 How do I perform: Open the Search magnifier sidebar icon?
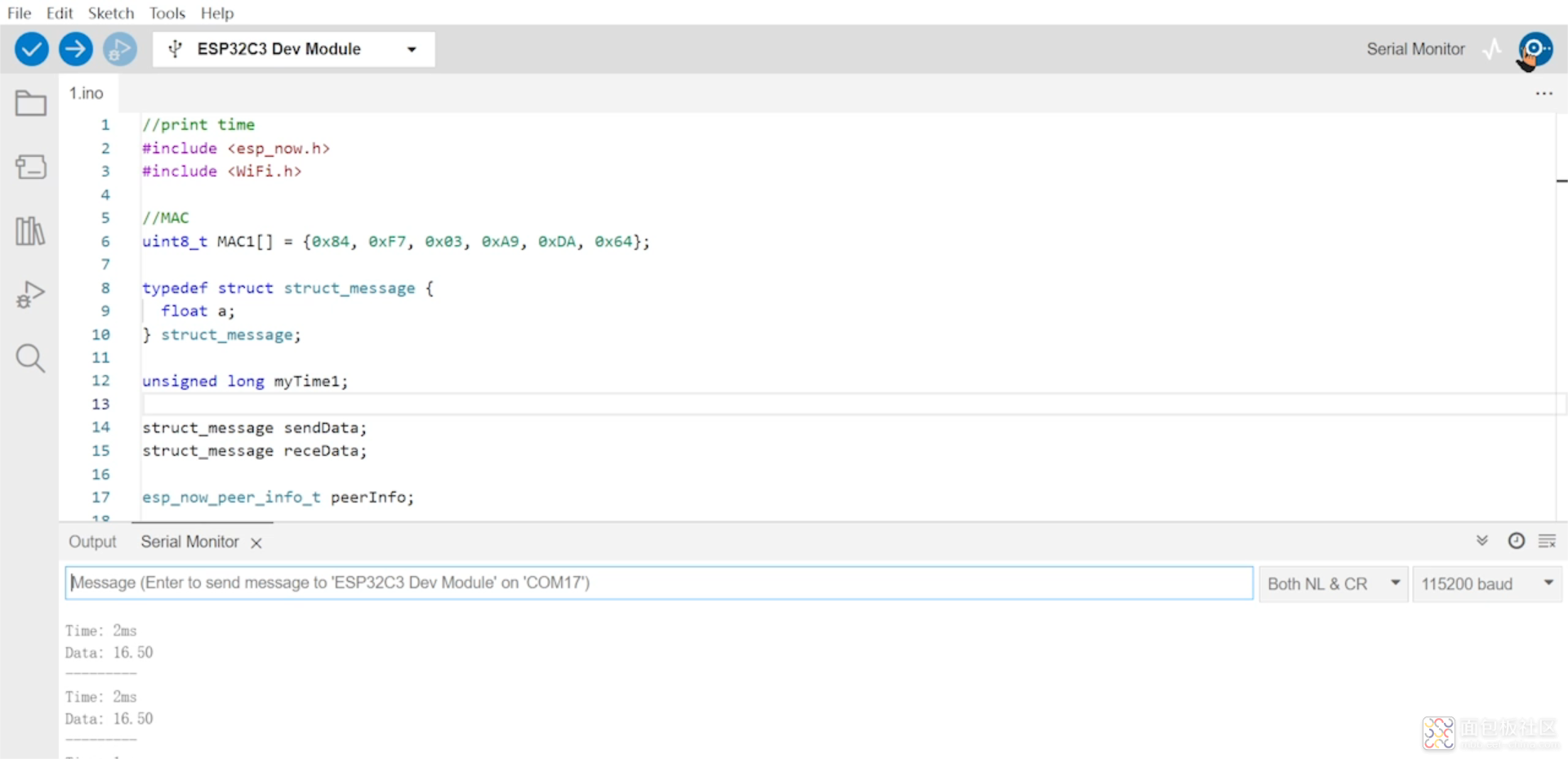pos(31,358)
